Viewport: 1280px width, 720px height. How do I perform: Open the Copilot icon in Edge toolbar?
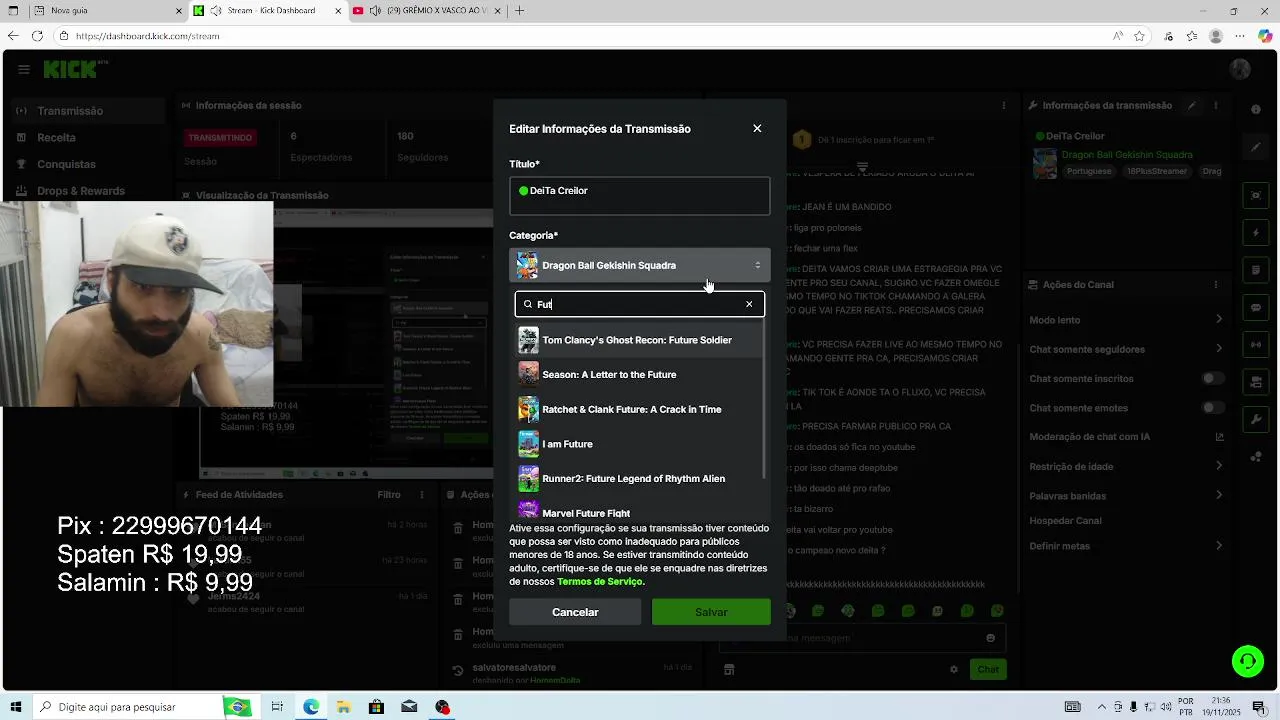tap(1266, 36)
